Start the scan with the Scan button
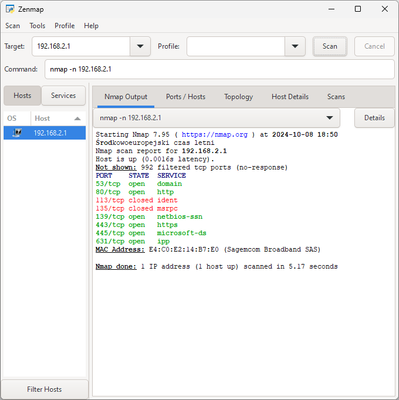This screenshot has height=400, width=399. pyautogui.click(x=330, y=46)
